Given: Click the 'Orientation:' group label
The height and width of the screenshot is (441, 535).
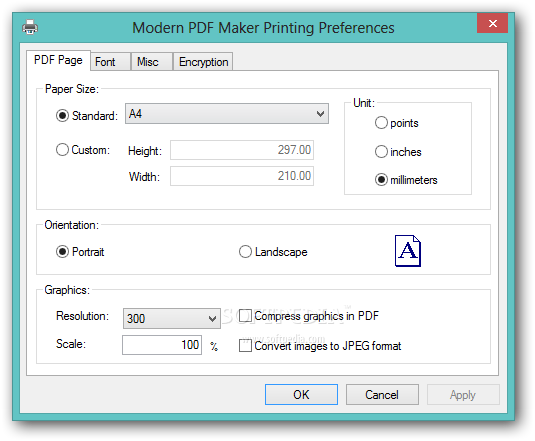Looking at the screenshot, I should [72, 225].
